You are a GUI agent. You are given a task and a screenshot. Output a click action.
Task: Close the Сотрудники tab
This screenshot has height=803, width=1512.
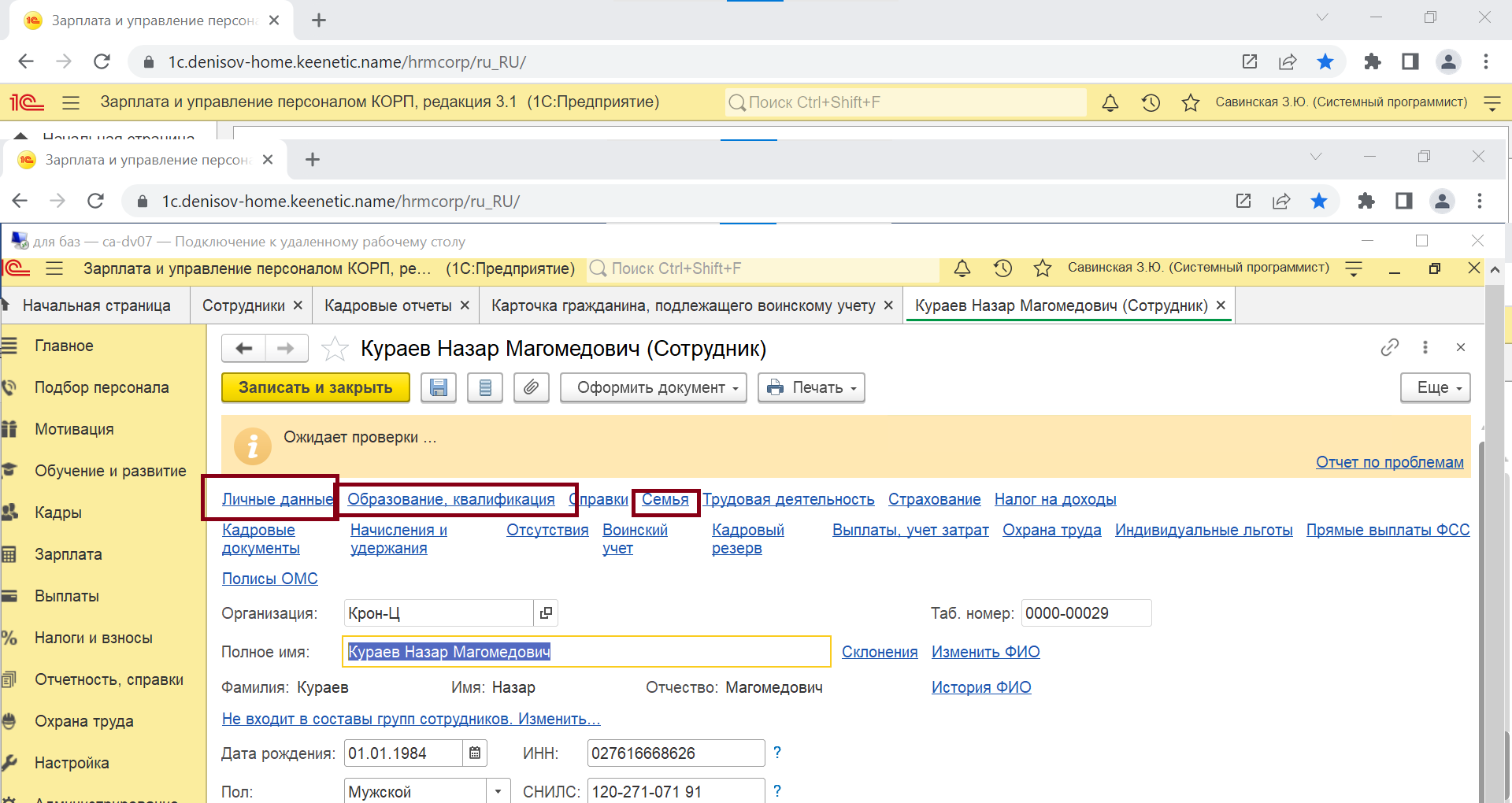298,305
